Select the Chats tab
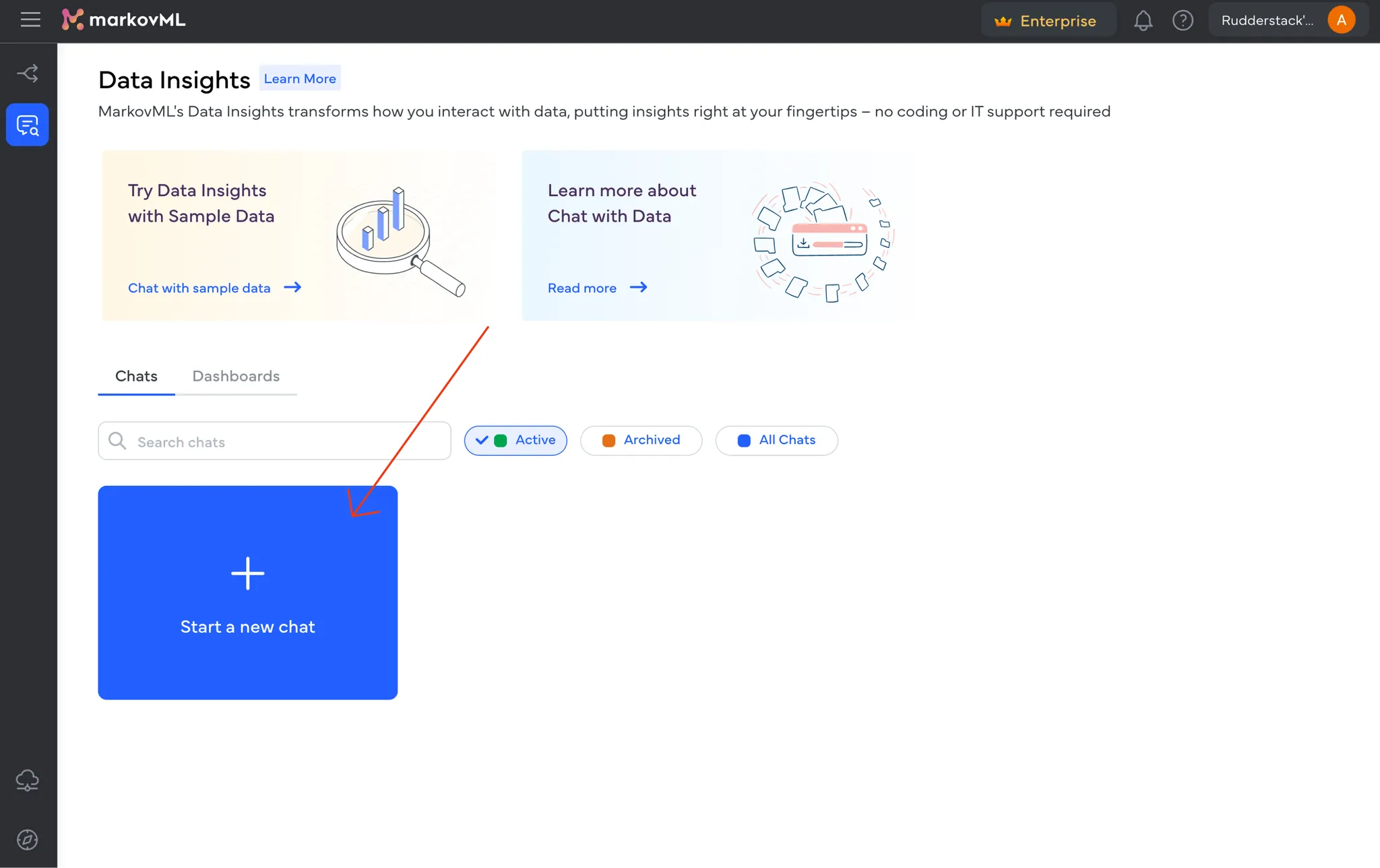1380x868 pixels. pos(136,376)
